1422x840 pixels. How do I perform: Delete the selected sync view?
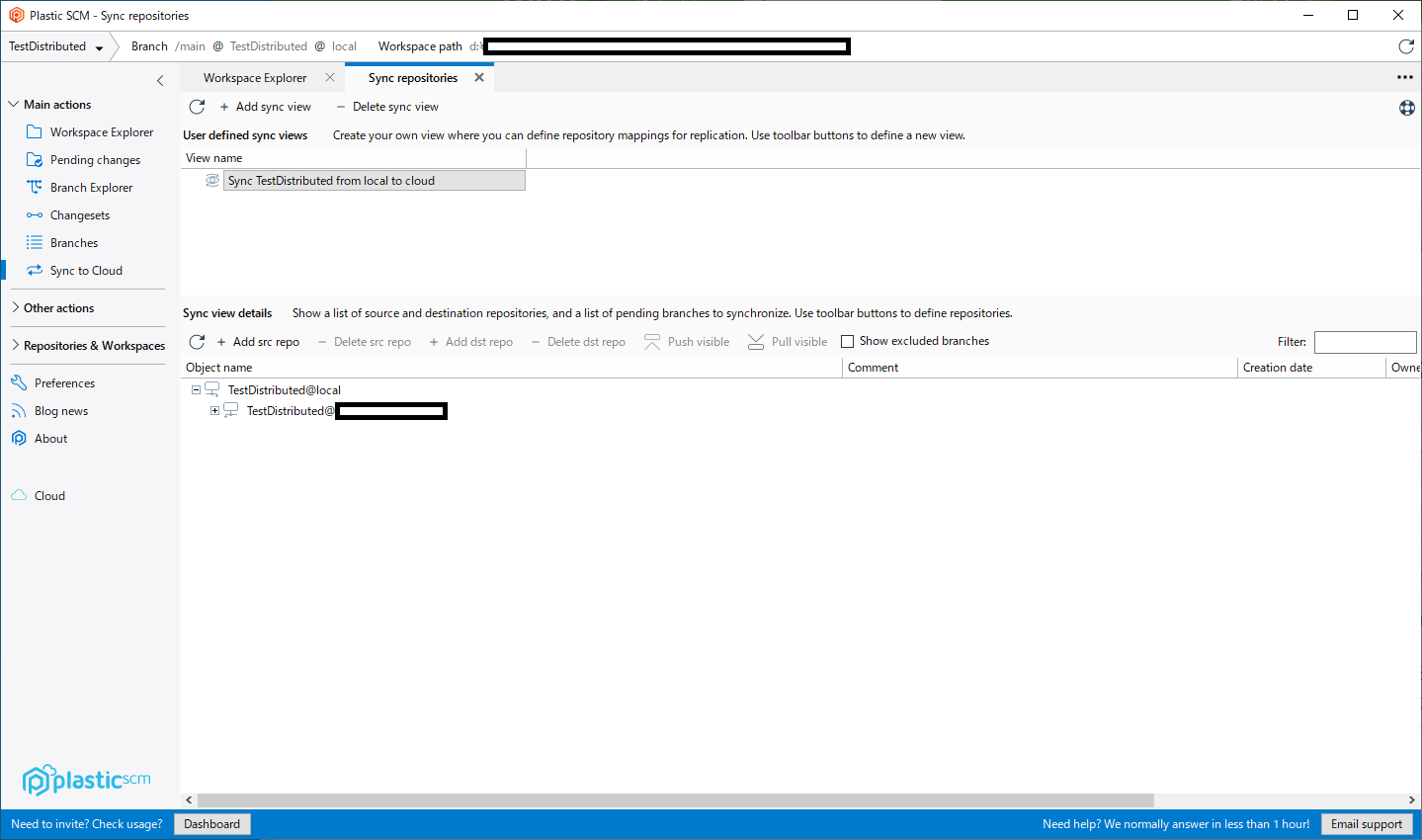[387, 107]
